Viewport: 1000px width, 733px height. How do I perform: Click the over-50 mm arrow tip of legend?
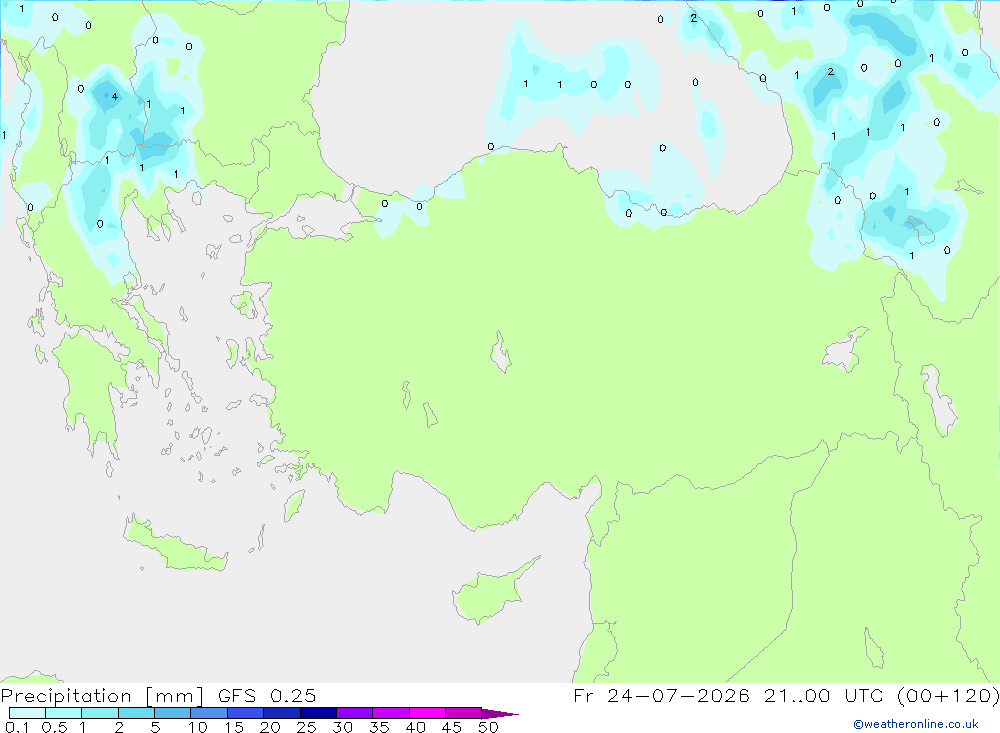pyautogui.click(x=500, y=714)
